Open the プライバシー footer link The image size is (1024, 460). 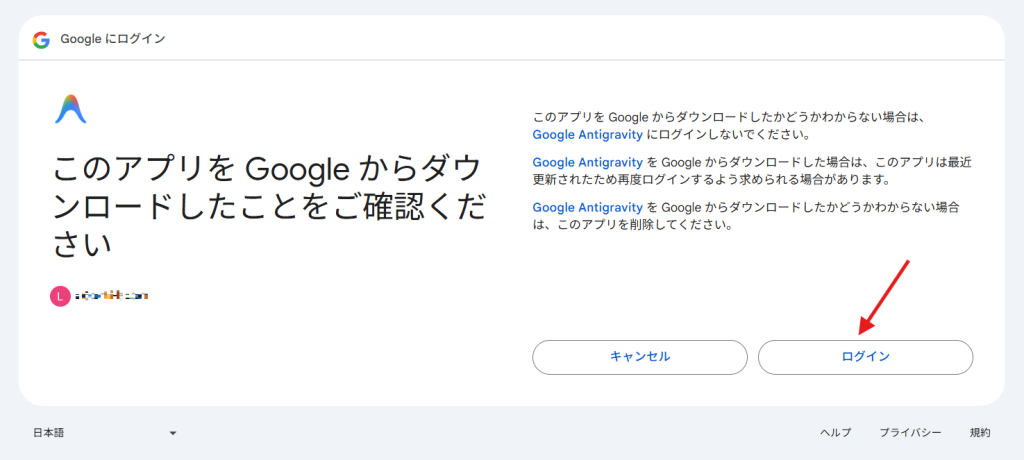(910, 433)
